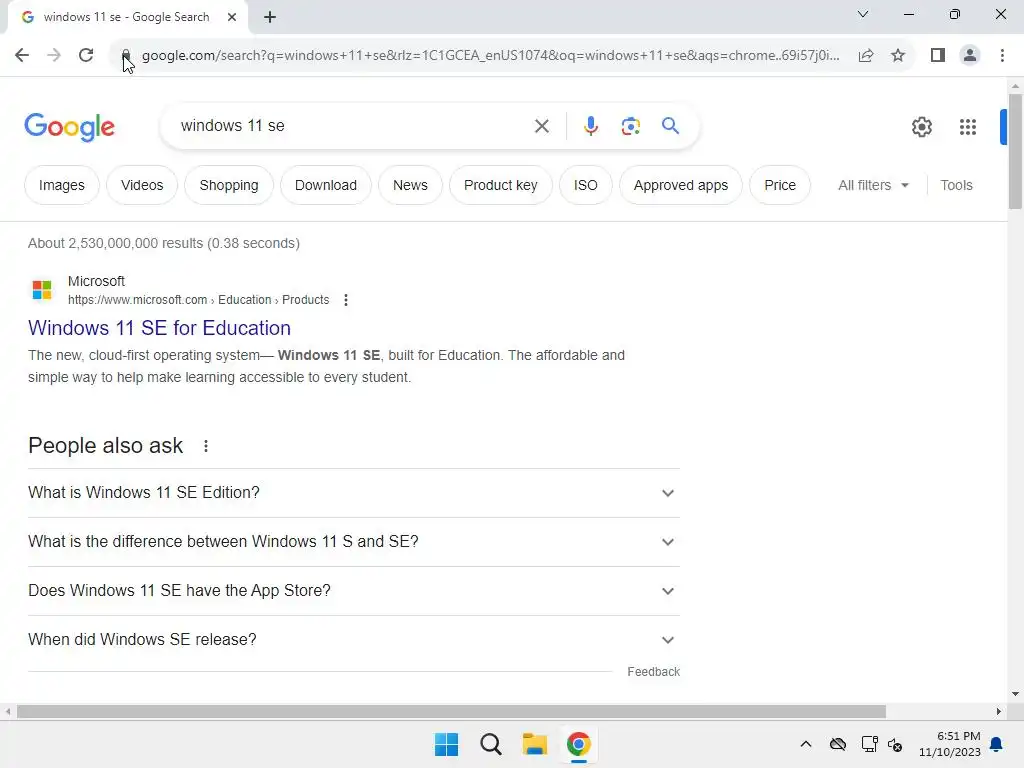This screenshot has height=768, width=1024.
Task: Expand 'When did Windows SE release?'
Action: 353,640
